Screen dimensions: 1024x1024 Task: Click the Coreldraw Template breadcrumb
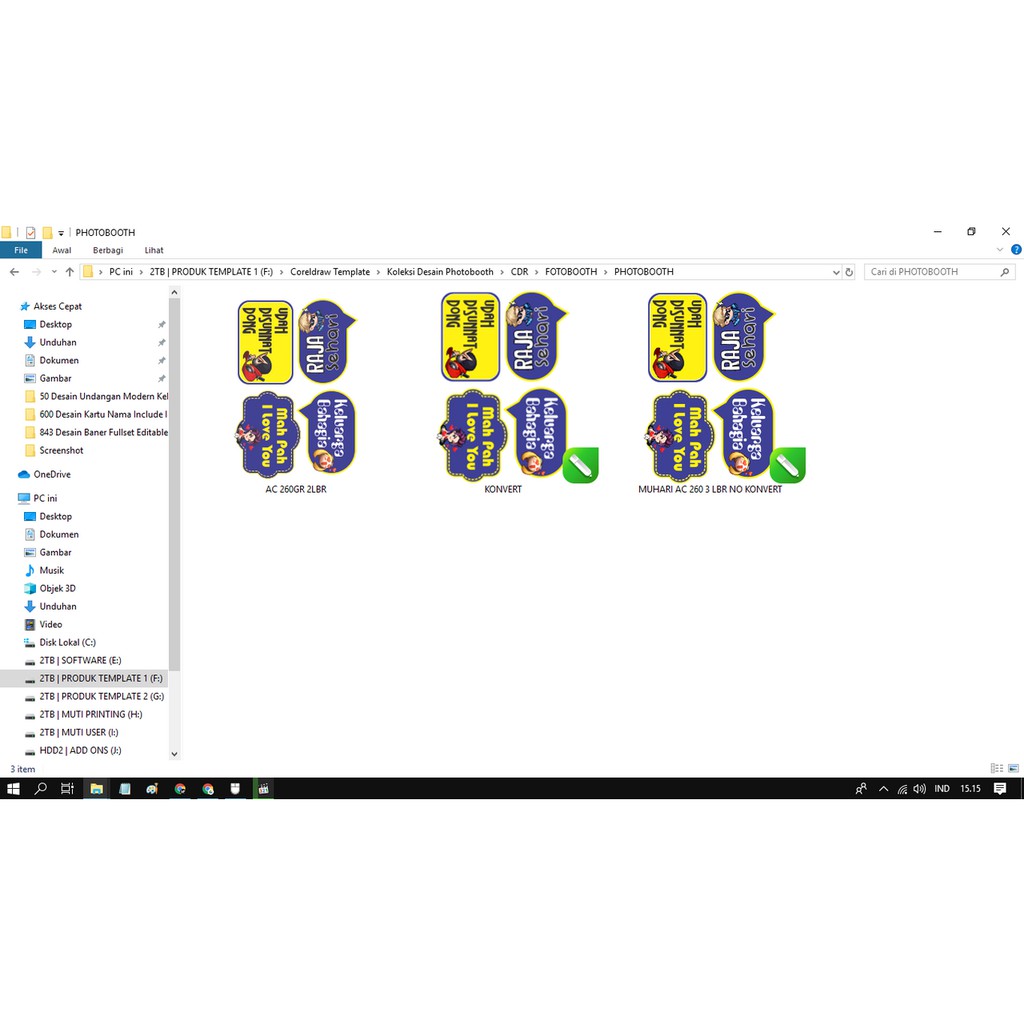point(330,272)
